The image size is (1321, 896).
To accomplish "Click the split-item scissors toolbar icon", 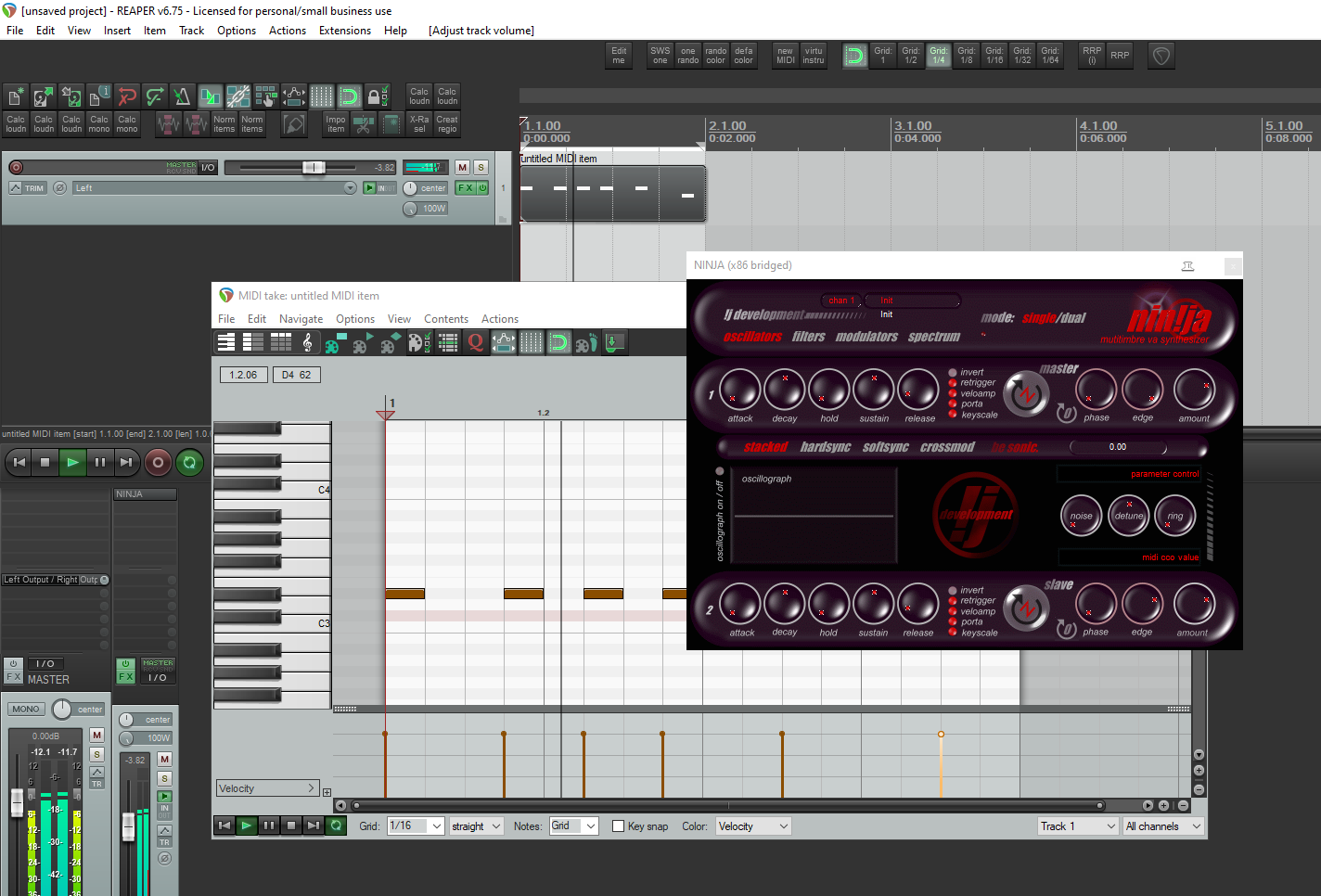I will [364, 124].
